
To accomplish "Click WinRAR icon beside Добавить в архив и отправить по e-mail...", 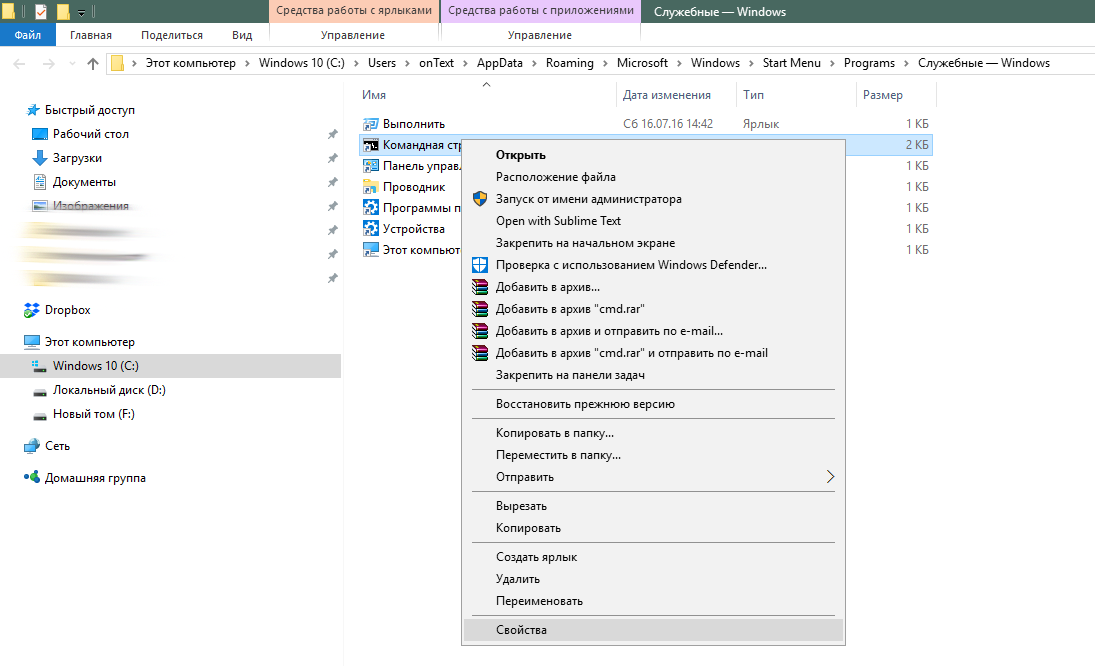I will coord(480,331).
